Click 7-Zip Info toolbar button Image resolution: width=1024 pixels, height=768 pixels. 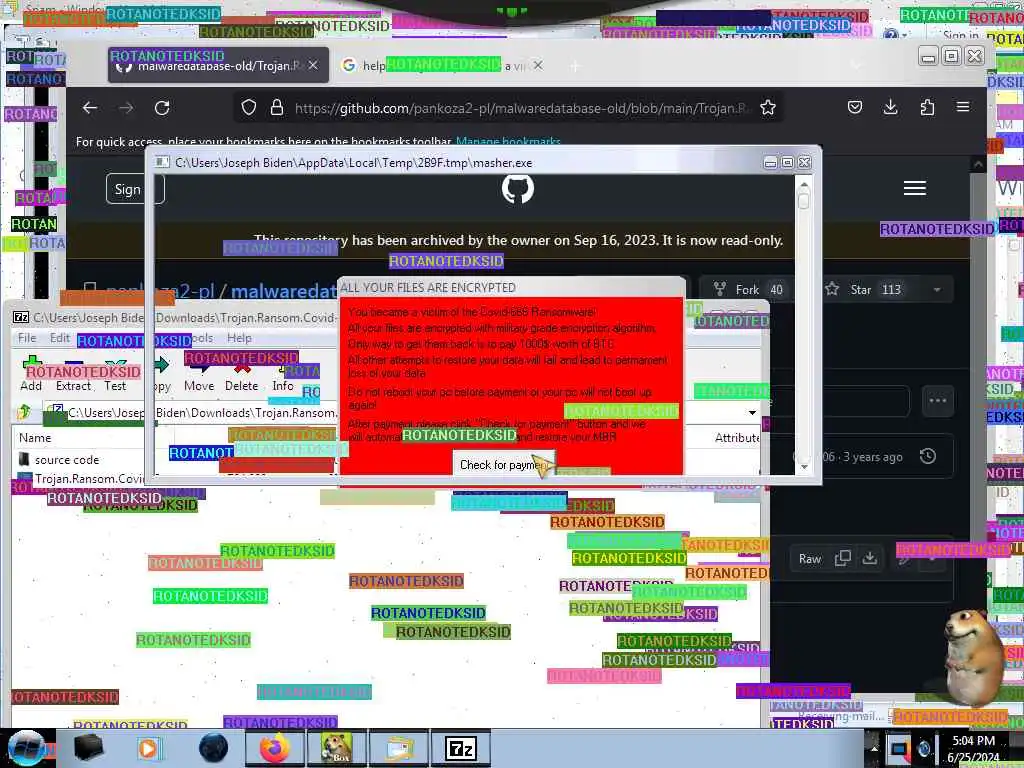click(x=283, y=374)
